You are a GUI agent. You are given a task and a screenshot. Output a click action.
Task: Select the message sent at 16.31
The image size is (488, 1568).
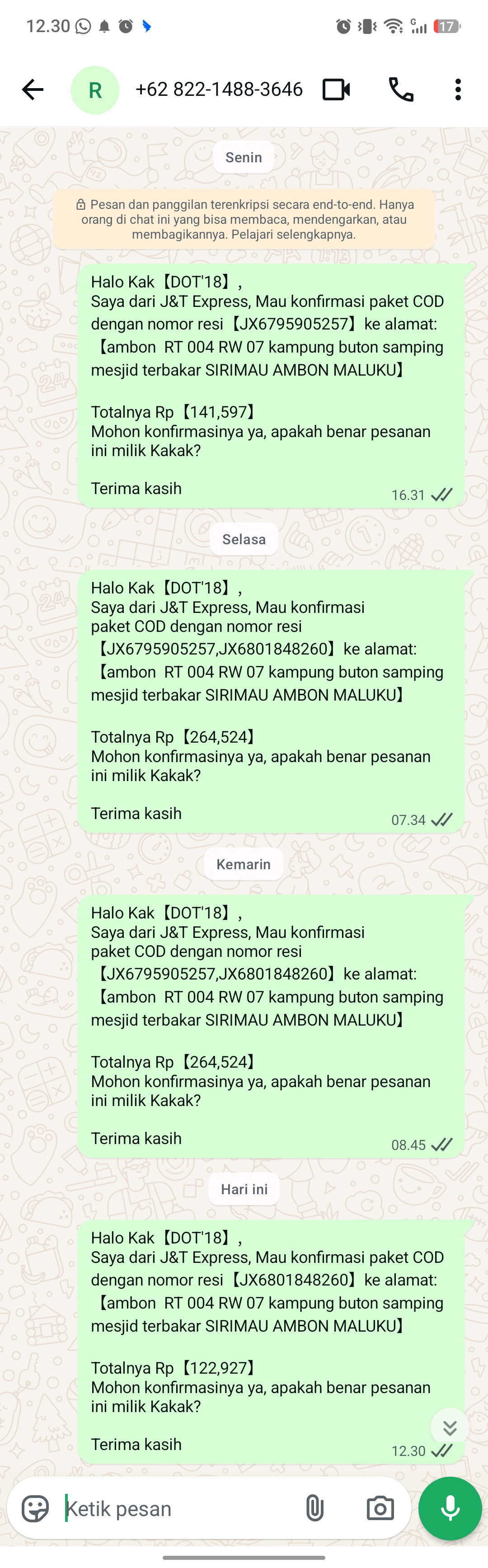(x=272, y=386)
